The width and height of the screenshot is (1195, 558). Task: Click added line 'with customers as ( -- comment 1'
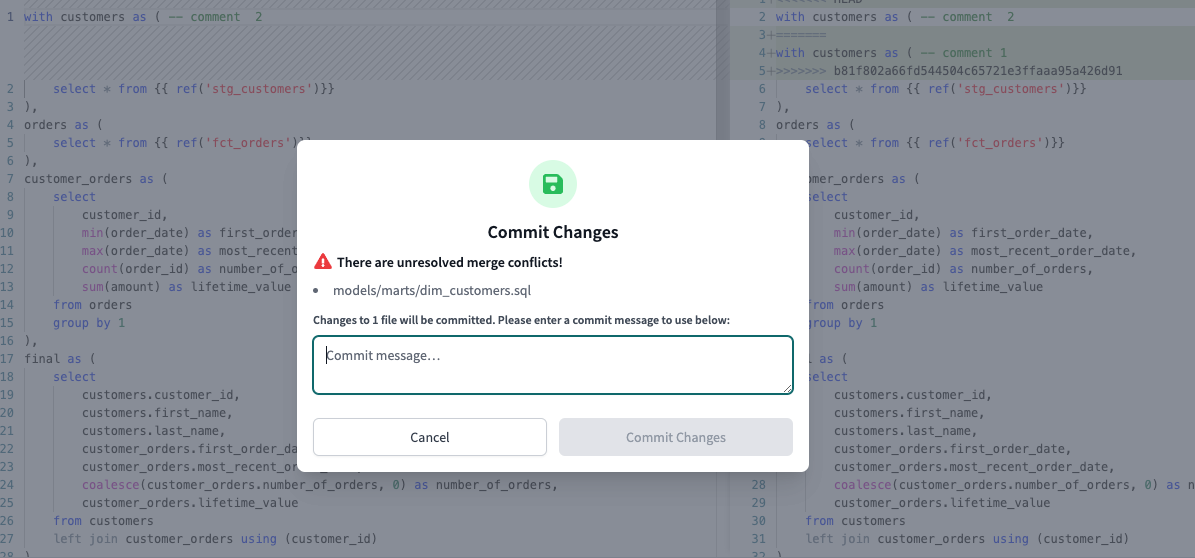pos(890,53)
